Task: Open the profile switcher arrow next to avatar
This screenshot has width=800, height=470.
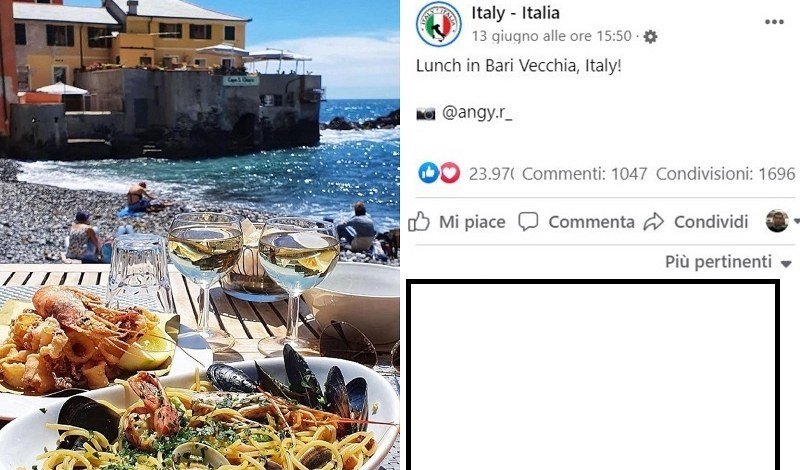Action: (796, 222)
